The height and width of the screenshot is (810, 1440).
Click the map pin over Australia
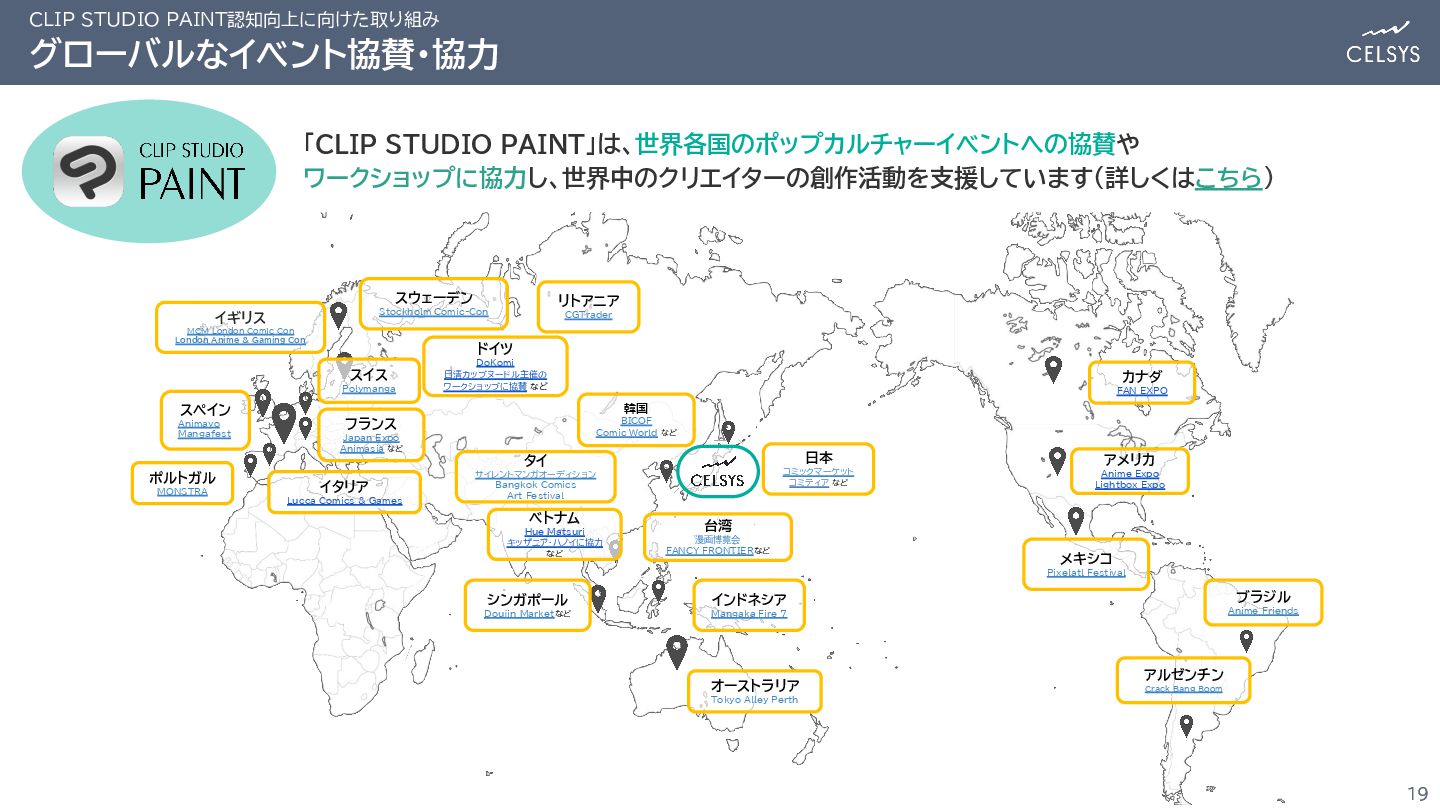tap(677, 652)
